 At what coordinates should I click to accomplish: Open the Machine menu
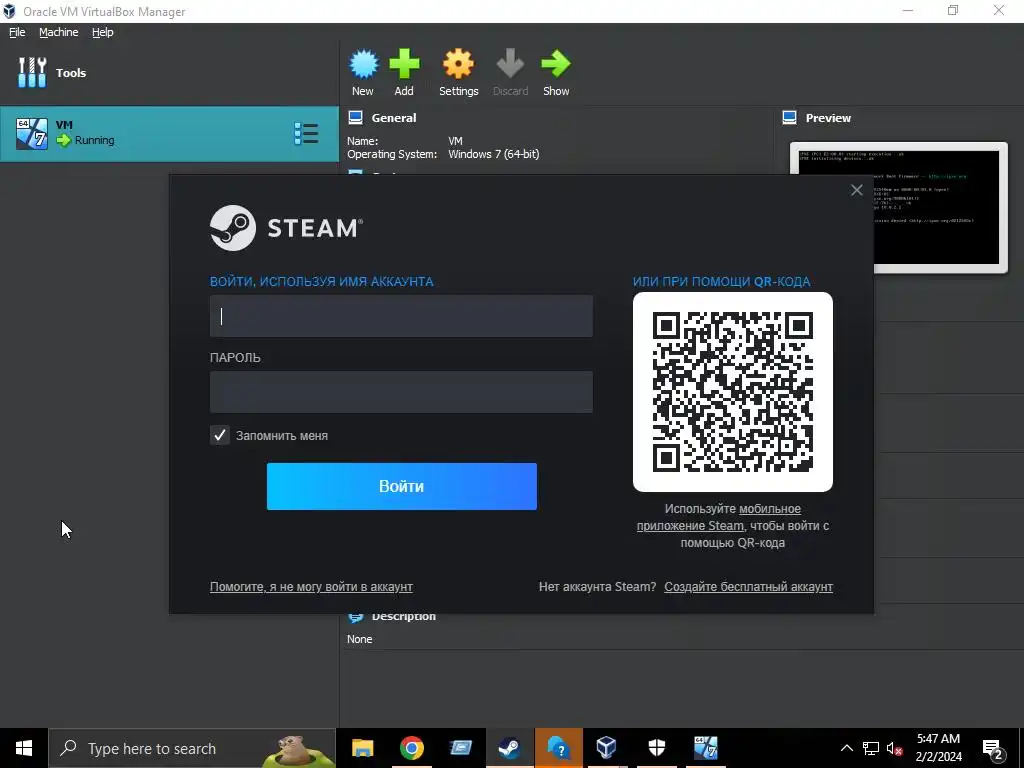[58, 32]
